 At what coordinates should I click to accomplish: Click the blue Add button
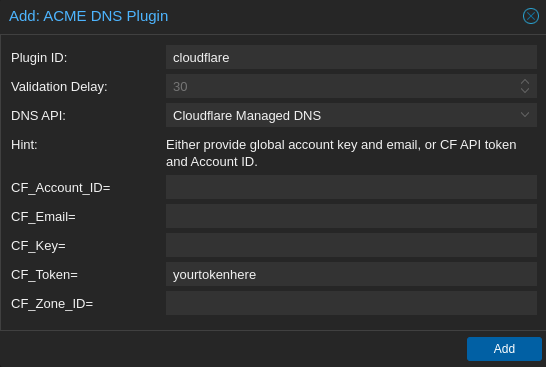pos(504,349)
